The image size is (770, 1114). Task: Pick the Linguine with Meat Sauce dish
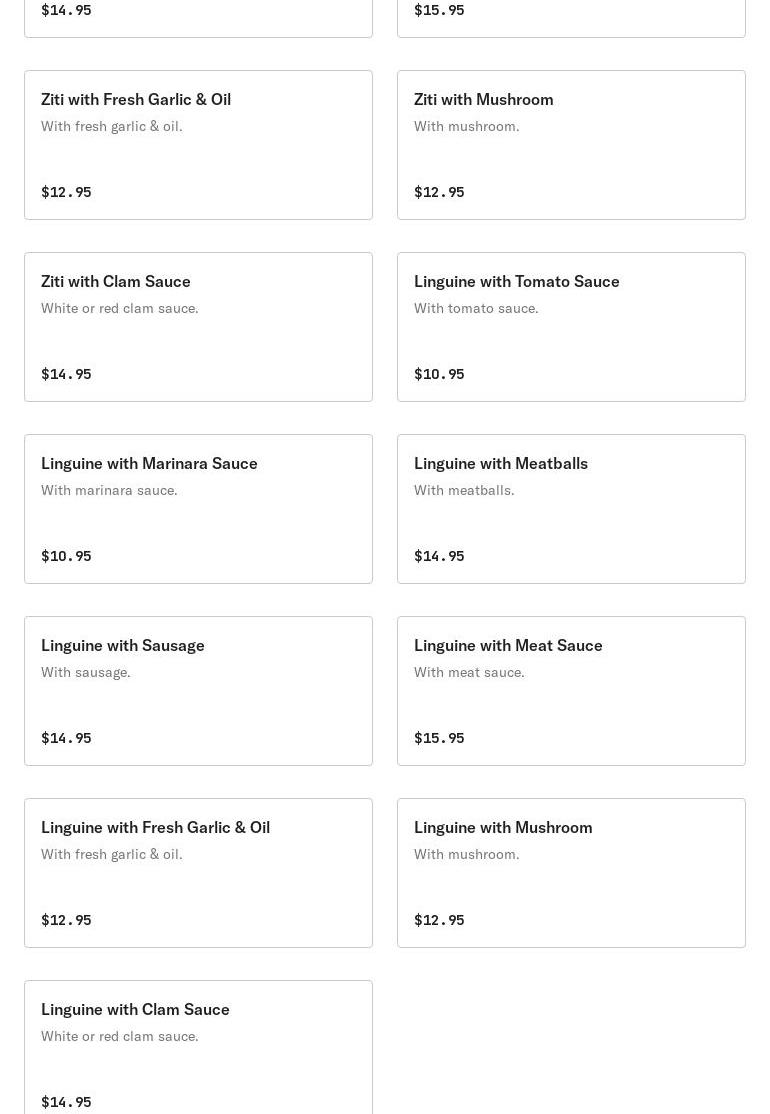[571, 691]
